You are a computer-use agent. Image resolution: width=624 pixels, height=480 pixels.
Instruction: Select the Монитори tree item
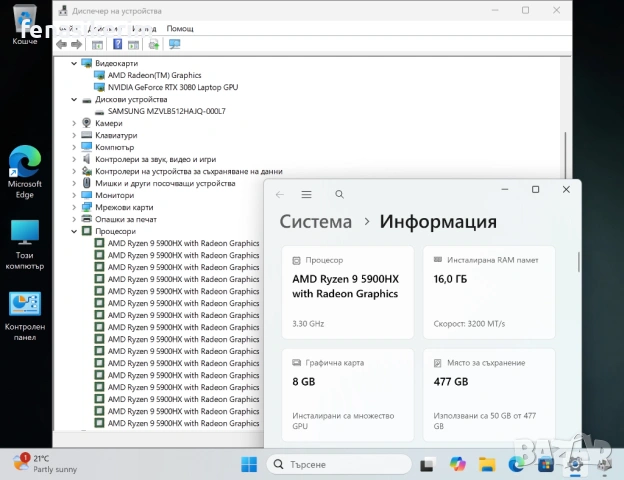(x=115, y=195)
